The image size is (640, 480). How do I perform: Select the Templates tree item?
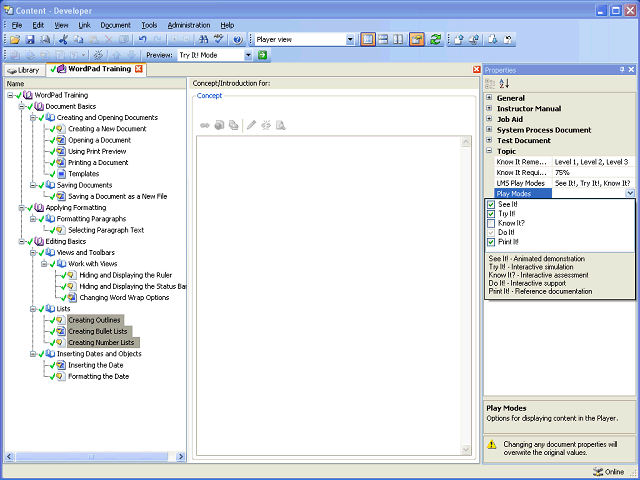tap(84, 174)
